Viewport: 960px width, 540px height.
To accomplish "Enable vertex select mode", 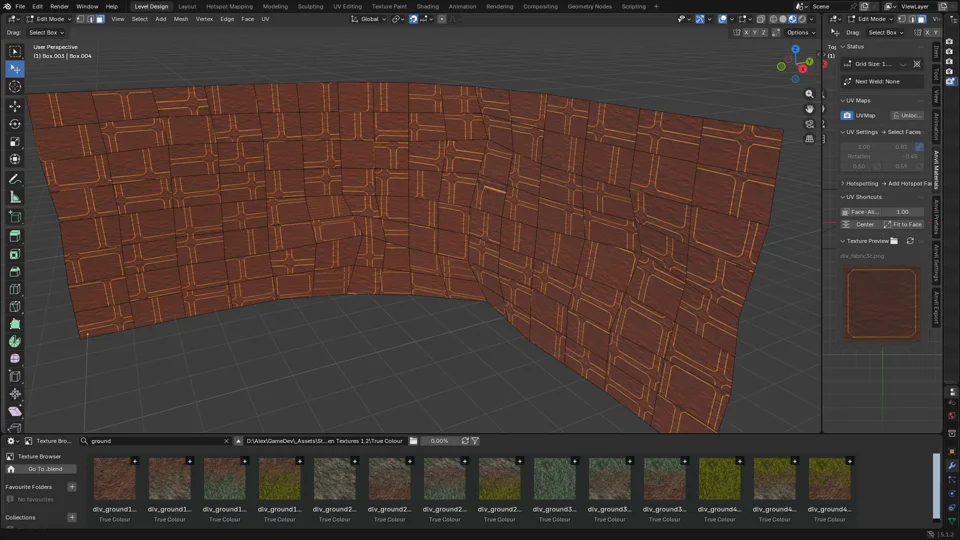I will click(80, 19).
